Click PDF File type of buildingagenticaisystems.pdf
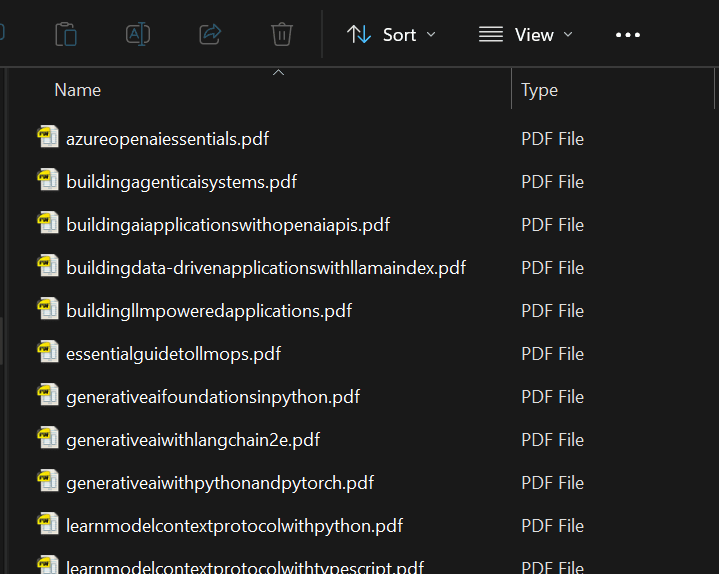Screen dimensions: 719x574 click(553, 182)
